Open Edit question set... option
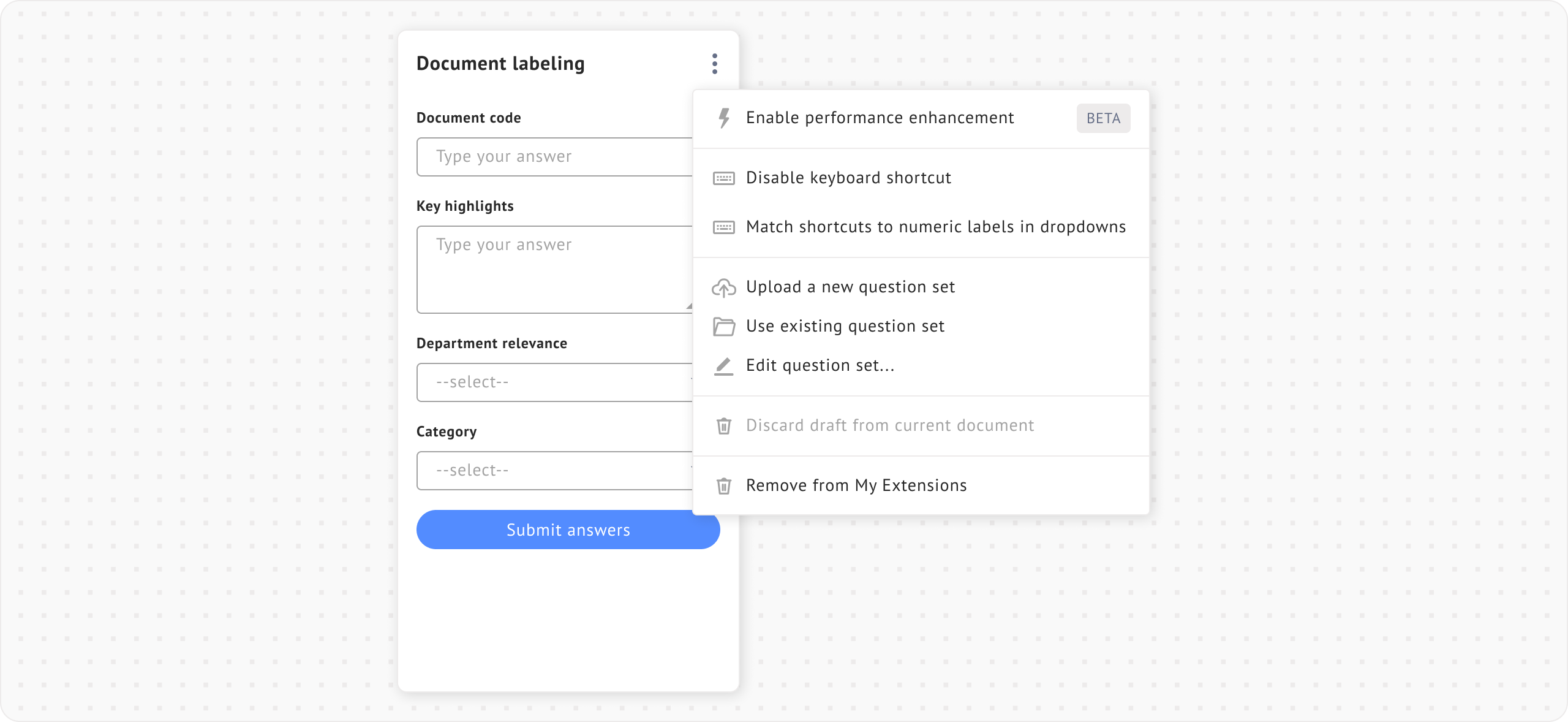This screenshot has height=722, width=1568. [820, 366]
